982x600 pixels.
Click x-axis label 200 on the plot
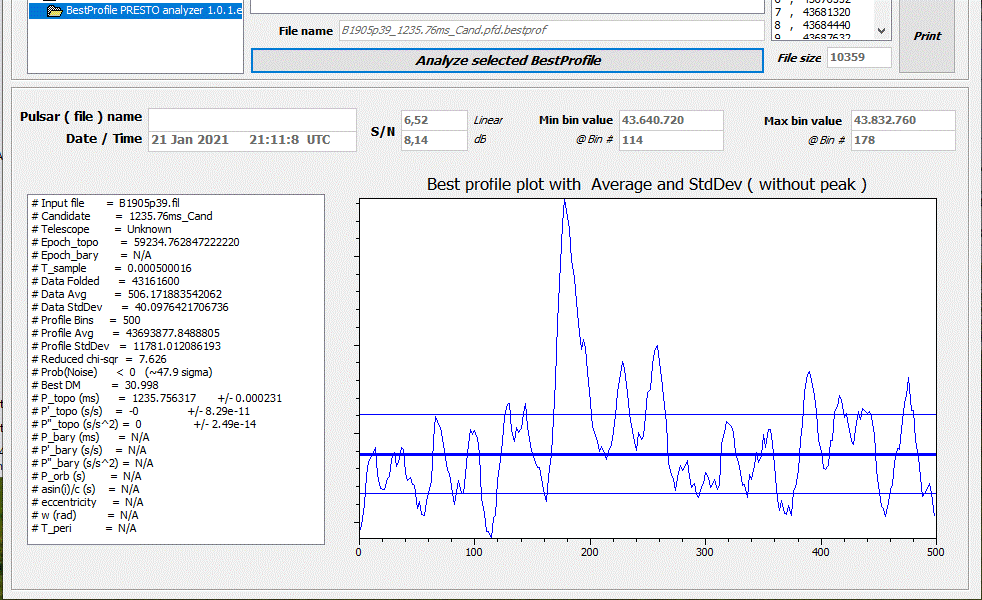click(590, 552)
